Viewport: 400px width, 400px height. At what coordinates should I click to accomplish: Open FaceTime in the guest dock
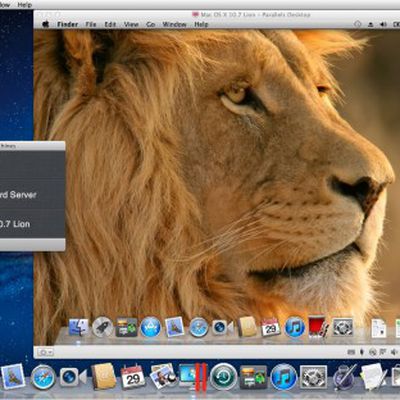coord(223,327)
